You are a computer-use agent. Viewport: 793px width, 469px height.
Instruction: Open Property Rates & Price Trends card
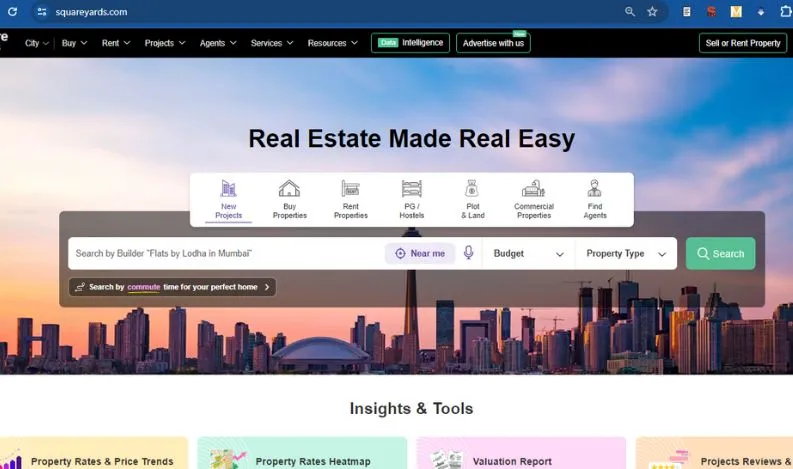coord(93,453)
